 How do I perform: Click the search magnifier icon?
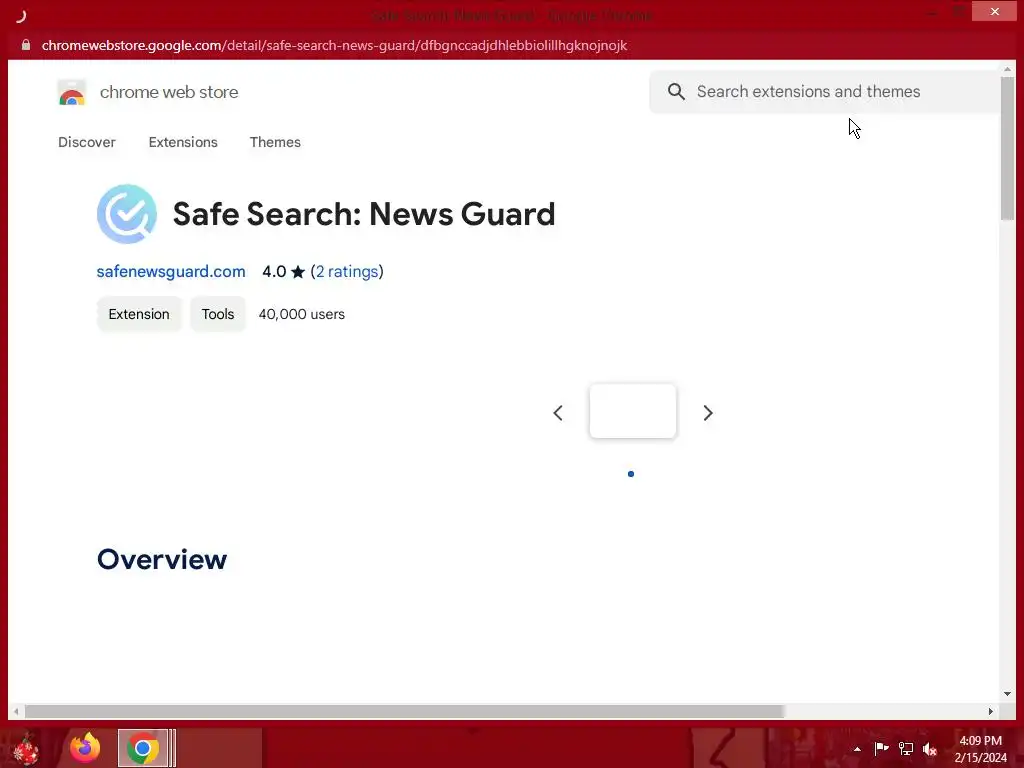[677, 91]
